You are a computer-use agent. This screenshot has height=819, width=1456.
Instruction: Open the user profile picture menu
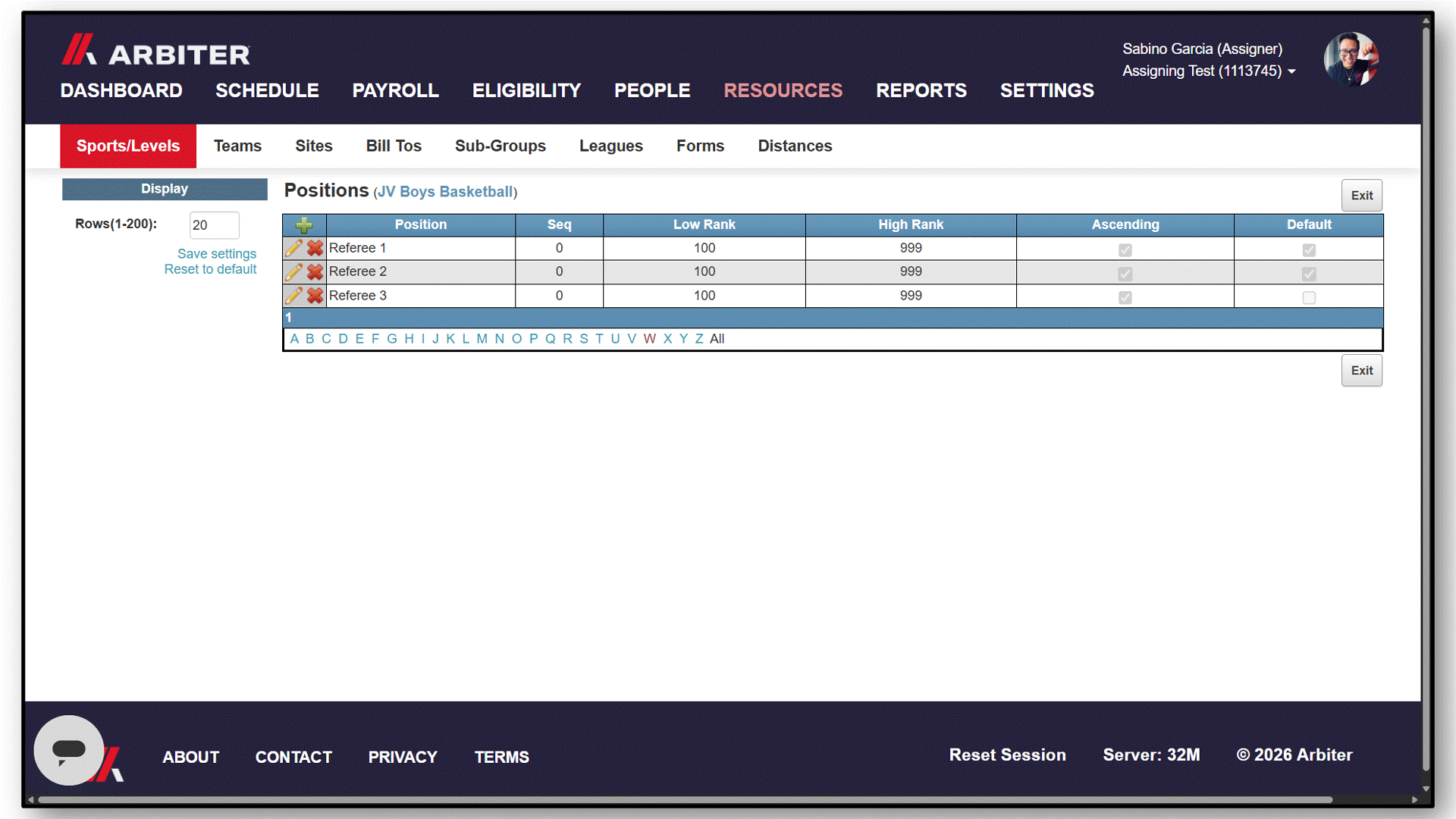click(1351, 59)
